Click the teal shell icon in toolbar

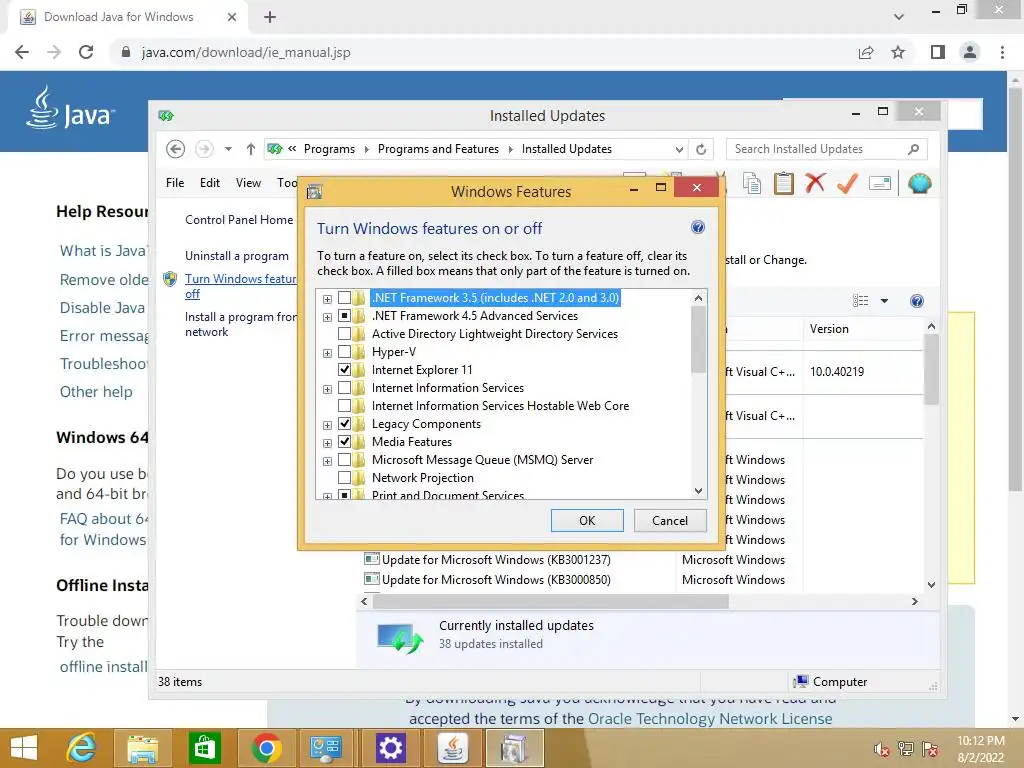(x=919, y=184)
